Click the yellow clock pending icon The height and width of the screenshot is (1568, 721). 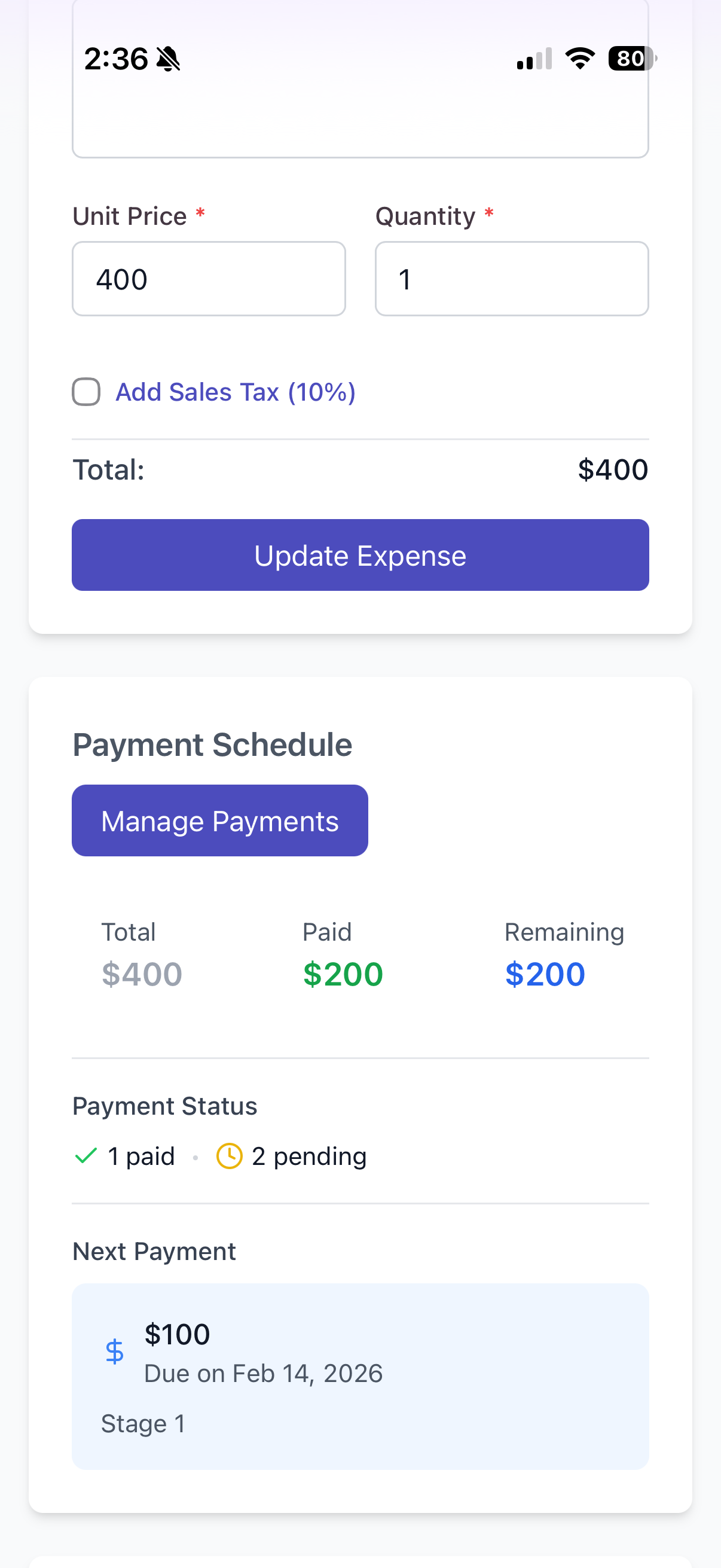[x=229, y=1155]
